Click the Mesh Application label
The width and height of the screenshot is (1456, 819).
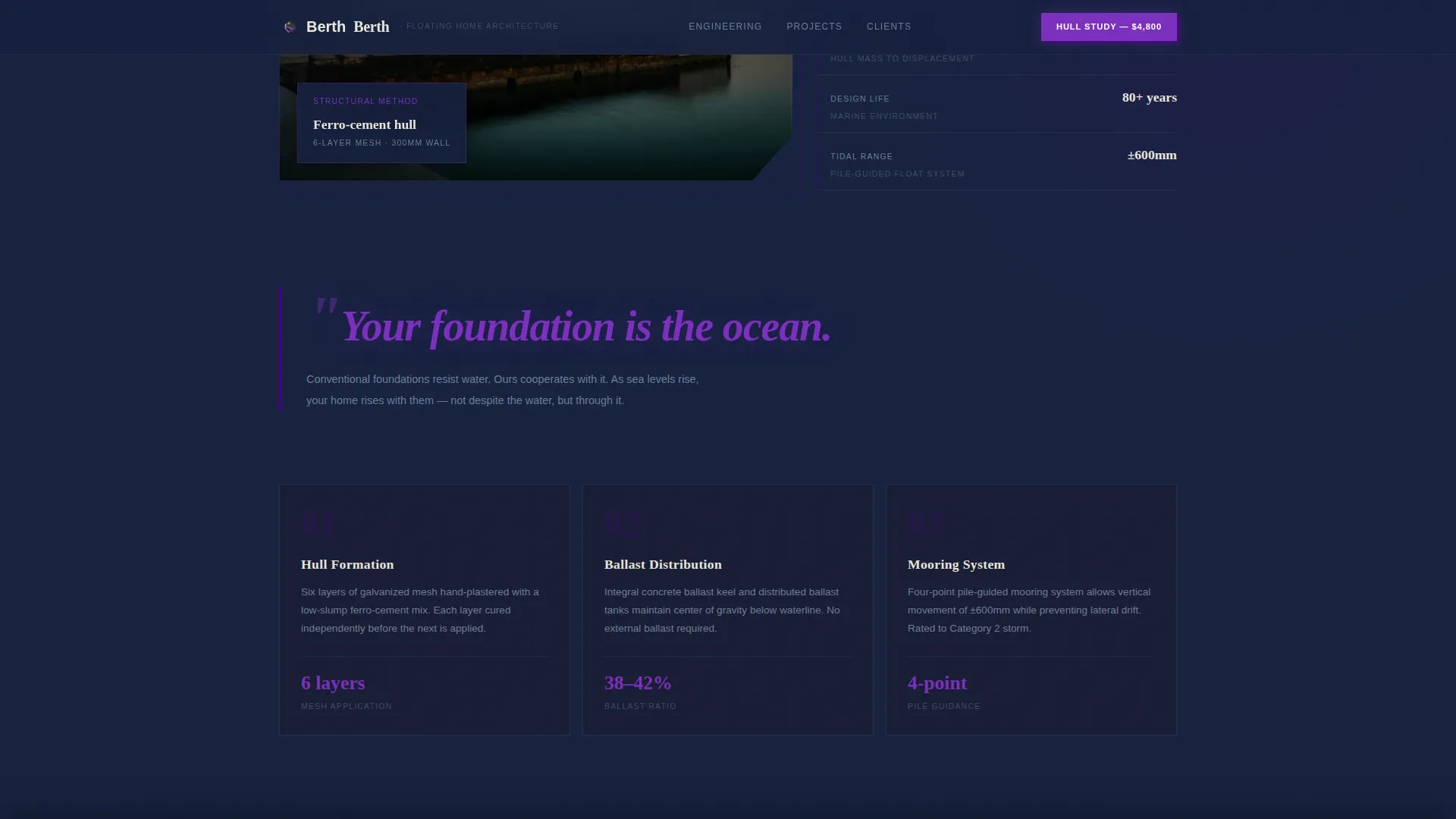pyautogui.click(x=347, y=706)
